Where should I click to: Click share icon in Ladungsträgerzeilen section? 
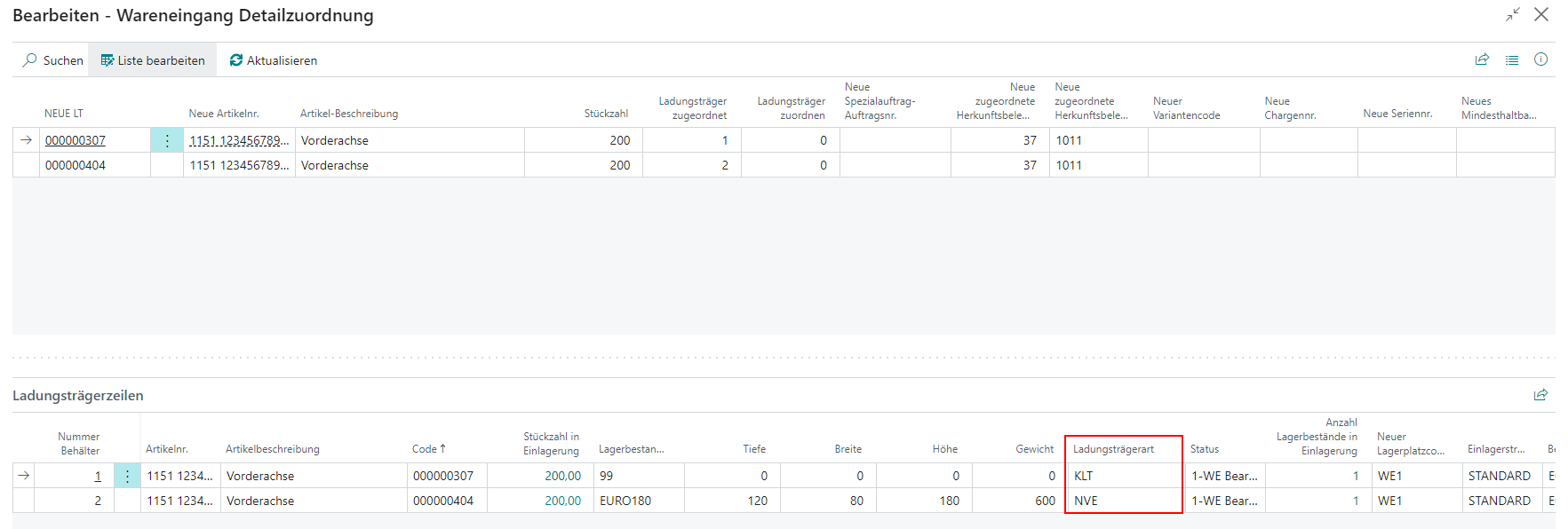tap(1540, 395)
